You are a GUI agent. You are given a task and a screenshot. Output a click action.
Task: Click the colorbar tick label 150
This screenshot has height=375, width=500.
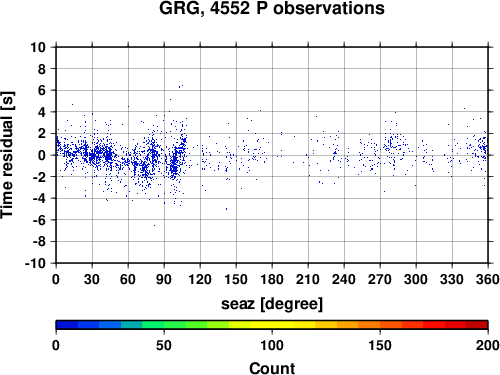(380, 346)
